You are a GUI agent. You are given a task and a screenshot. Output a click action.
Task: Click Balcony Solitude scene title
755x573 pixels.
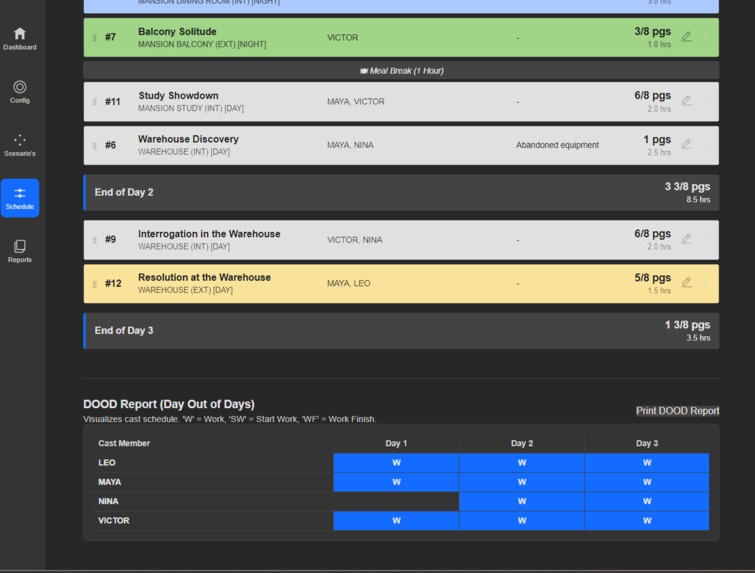click(x=177, y=31)
